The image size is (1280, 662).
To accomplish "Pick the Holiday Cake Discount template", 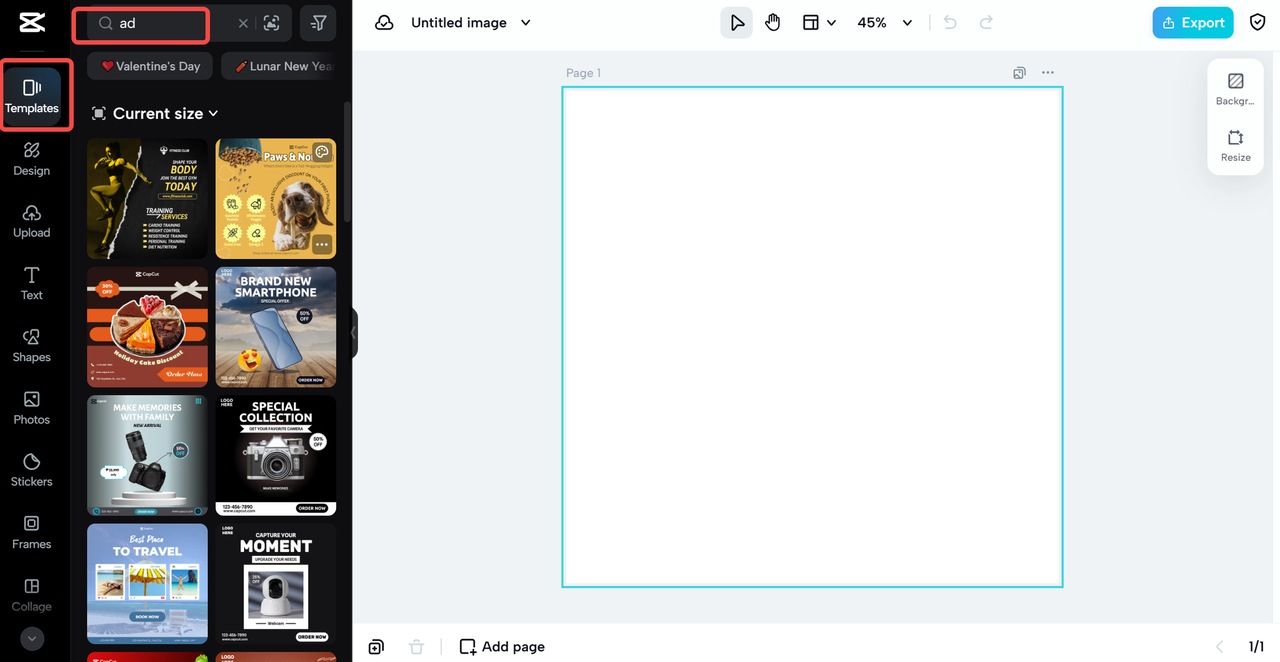I will tap(147, 327).
